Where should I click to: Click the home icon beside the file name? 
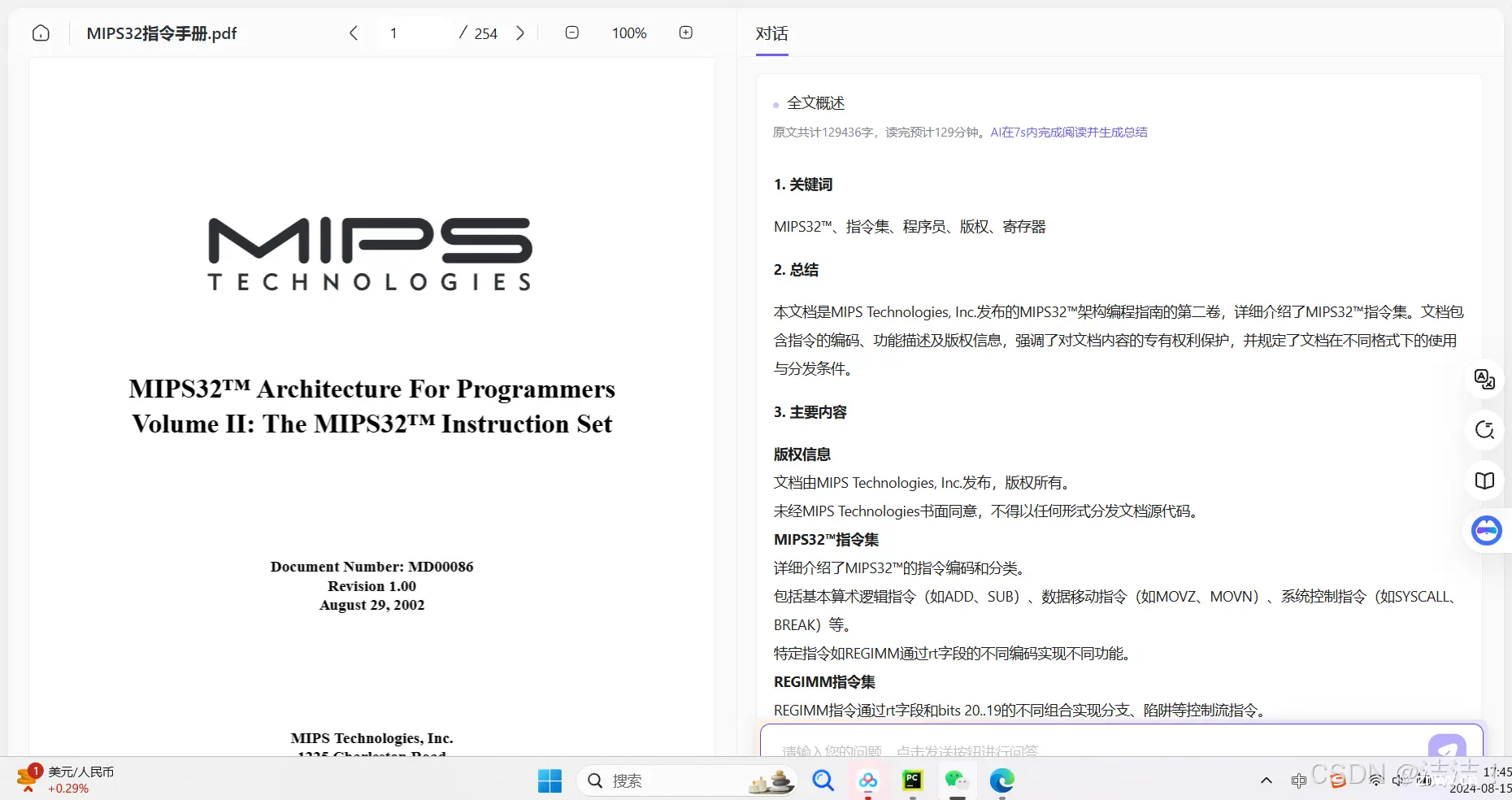coord(41,33)
